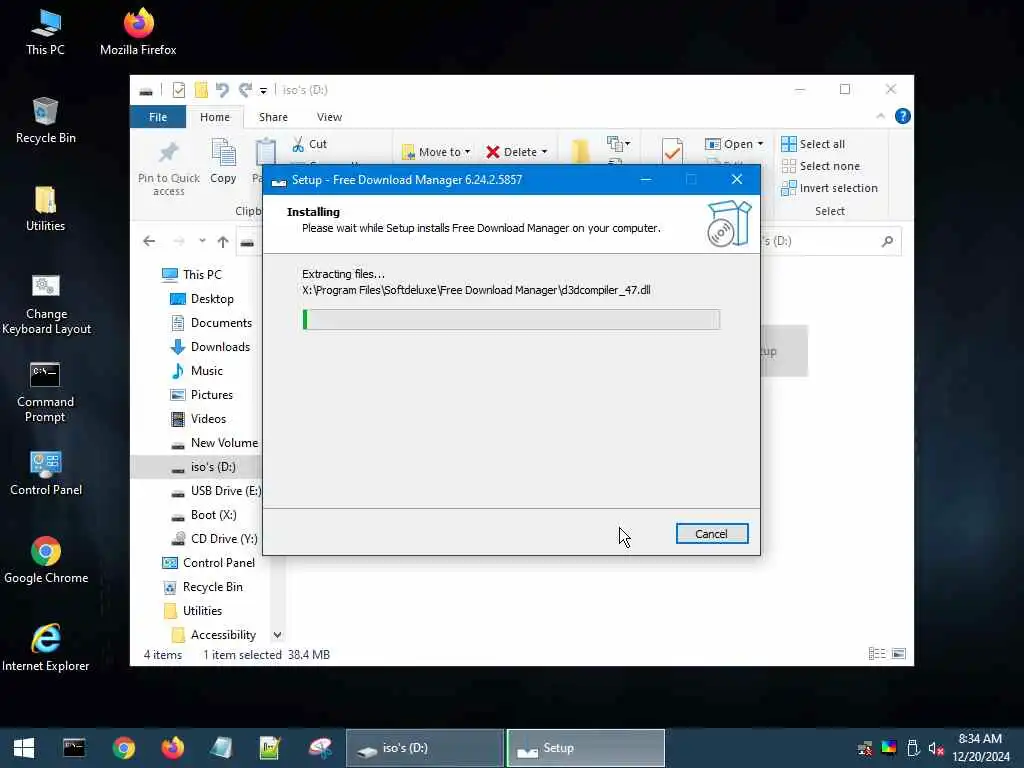Click Properties checkmark in quick access toolbar

(x=178, y=90)
